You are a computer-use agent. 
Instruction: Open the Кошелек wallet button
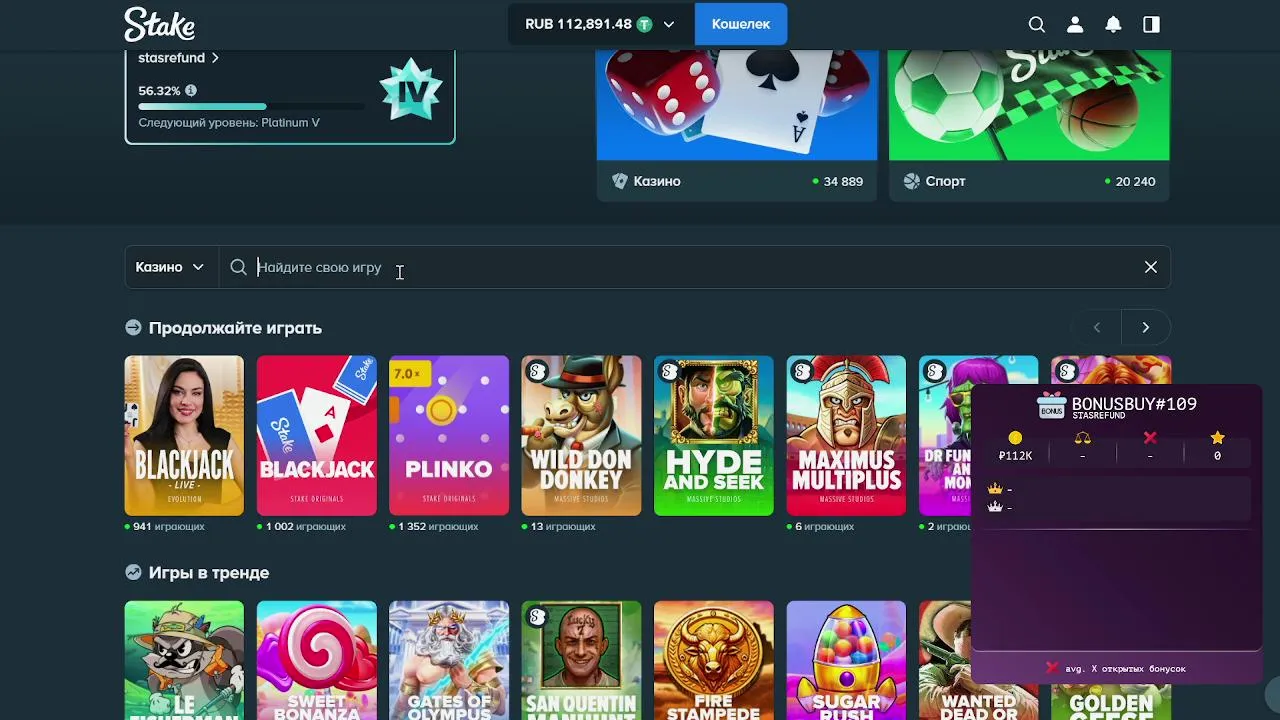(741, 24)
